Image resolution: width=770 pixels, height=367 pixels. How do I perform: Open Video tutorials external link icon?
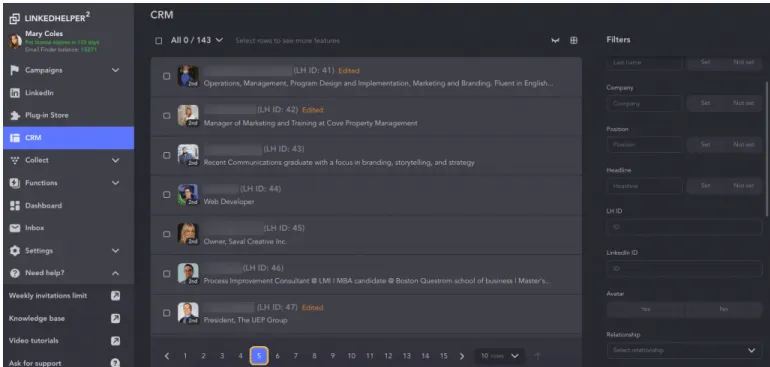pyautogui.click(x=115, y=340)
